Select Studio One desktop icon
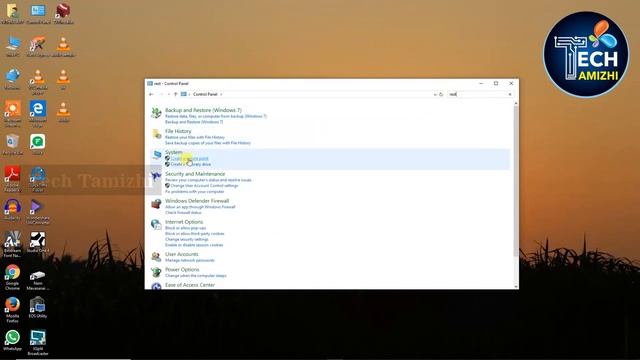Image resolution: width=640 pixels, height=360 pixels. [38, 242]
